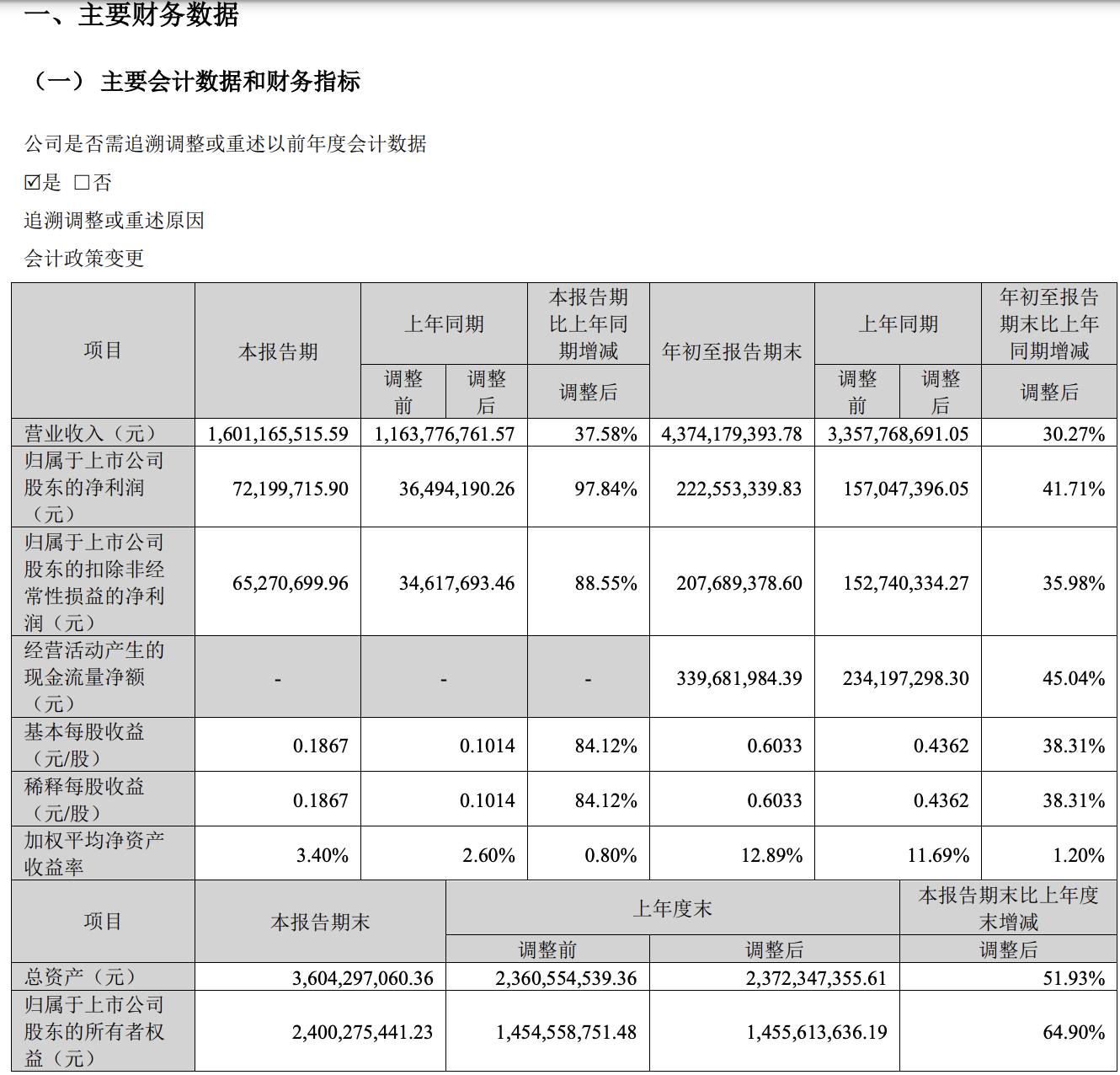Image resolution: width=1120 pixels, height=1075 pixels.
Task: Select the text 会计政策变更
Action: coord(84,259)
